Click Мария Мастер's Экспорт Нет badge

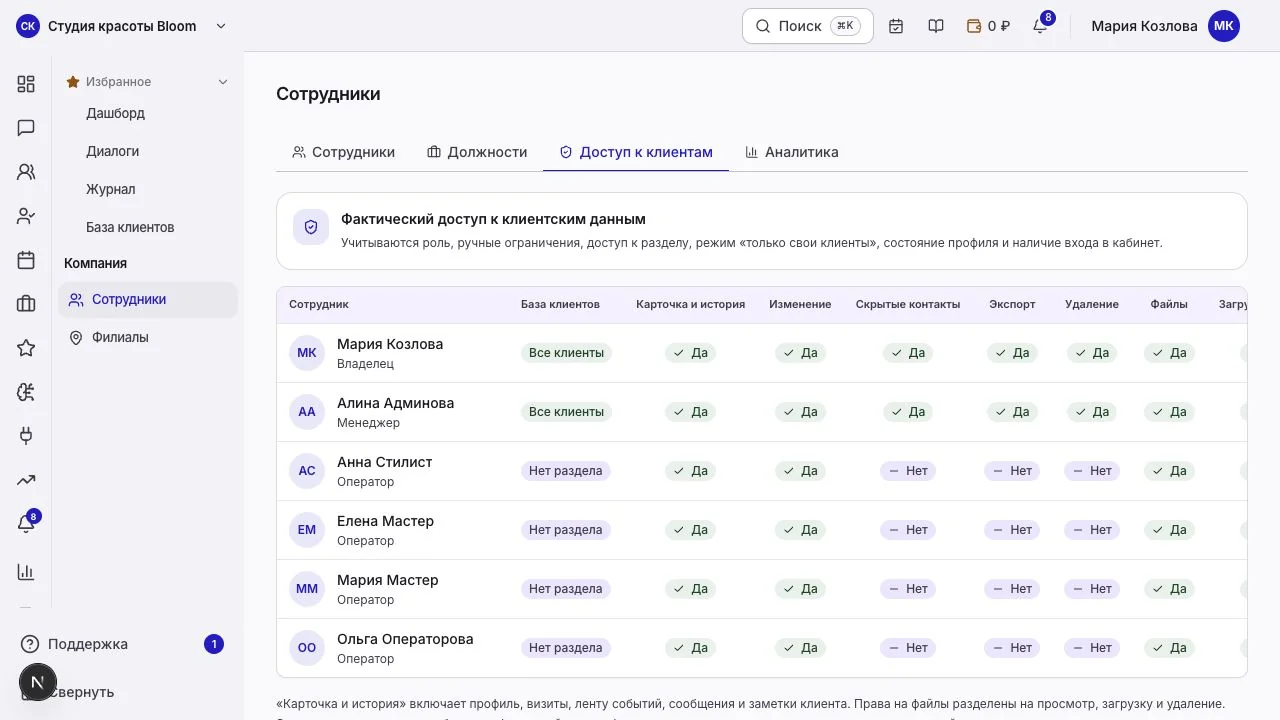click(1012, 589)
